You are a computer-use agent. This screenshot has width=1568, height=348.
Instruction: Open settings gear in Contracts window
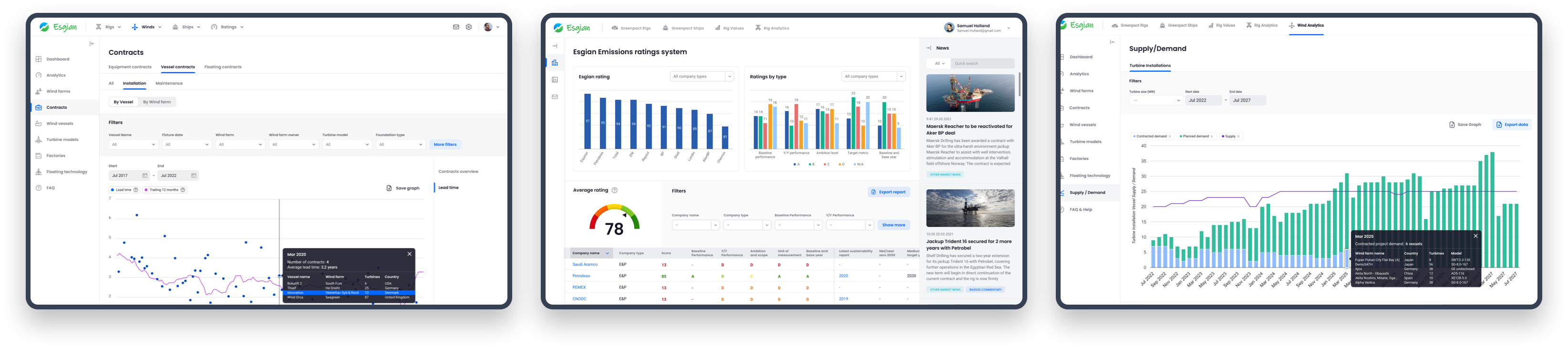click(x=469, y=27)
